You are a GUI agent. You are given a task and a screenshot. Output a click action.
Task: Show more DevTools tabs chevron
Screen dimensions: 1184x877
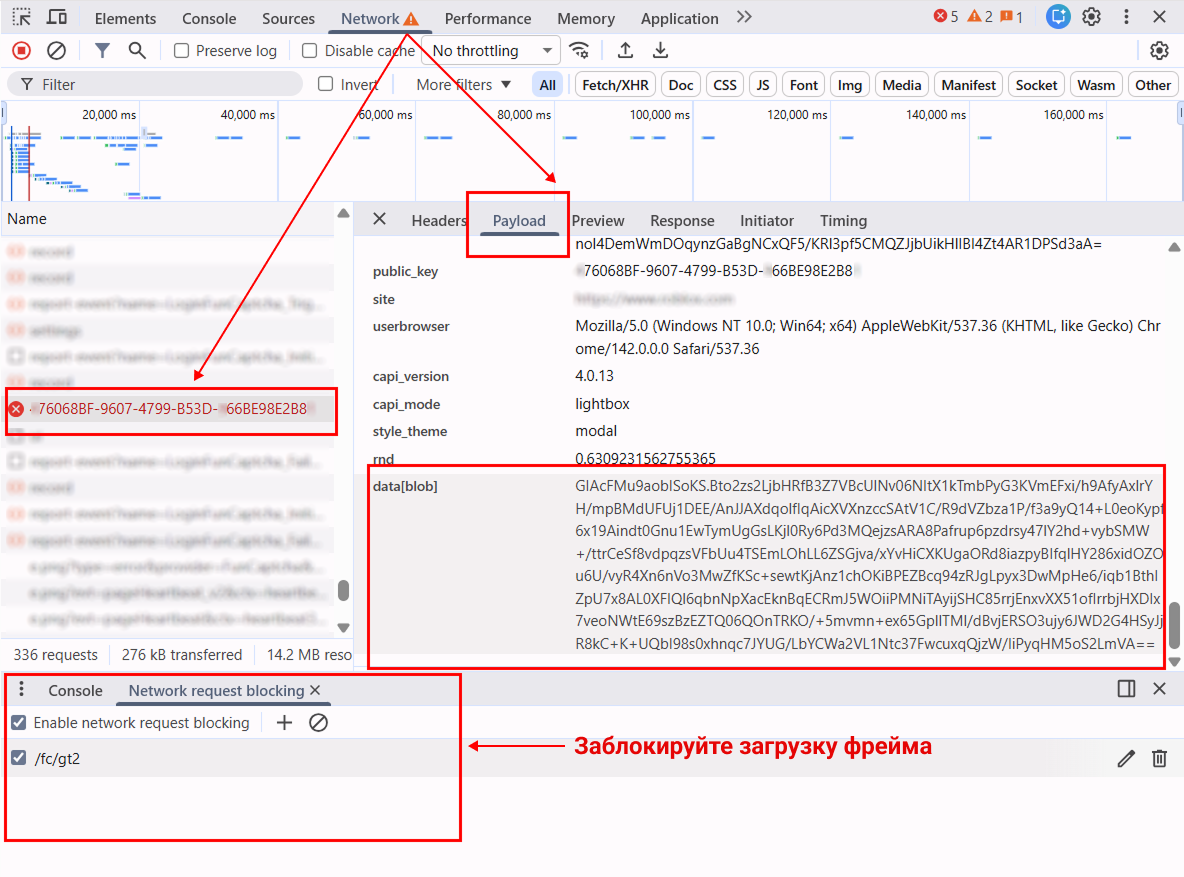tap(743, 17)
